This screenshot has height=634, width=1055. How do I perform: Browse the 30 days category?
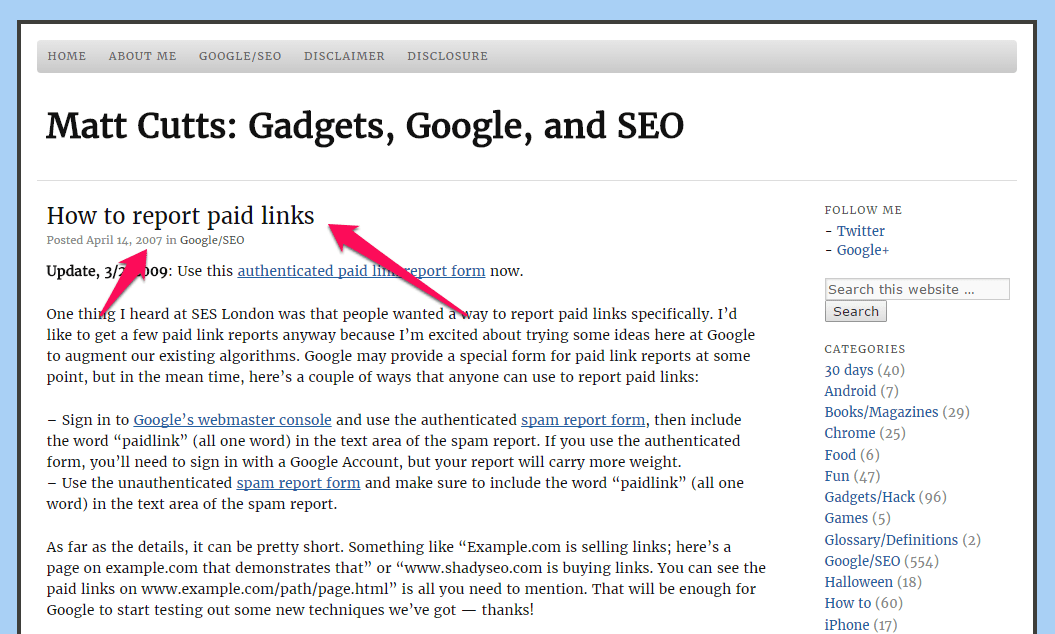click(848, 369)
